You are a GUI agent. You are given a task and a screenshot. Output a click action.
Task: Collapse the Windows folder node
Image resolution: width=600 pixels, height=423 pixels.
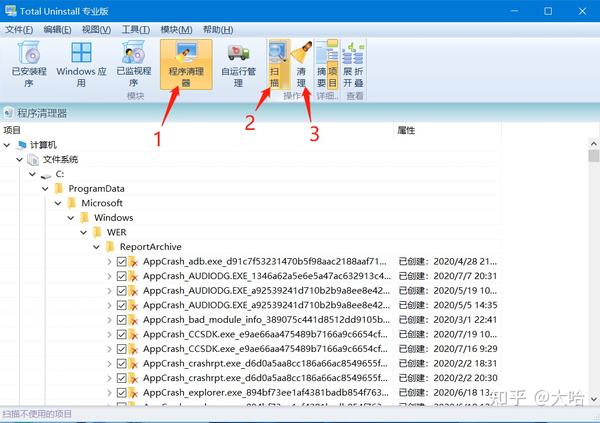coord(71,218)
